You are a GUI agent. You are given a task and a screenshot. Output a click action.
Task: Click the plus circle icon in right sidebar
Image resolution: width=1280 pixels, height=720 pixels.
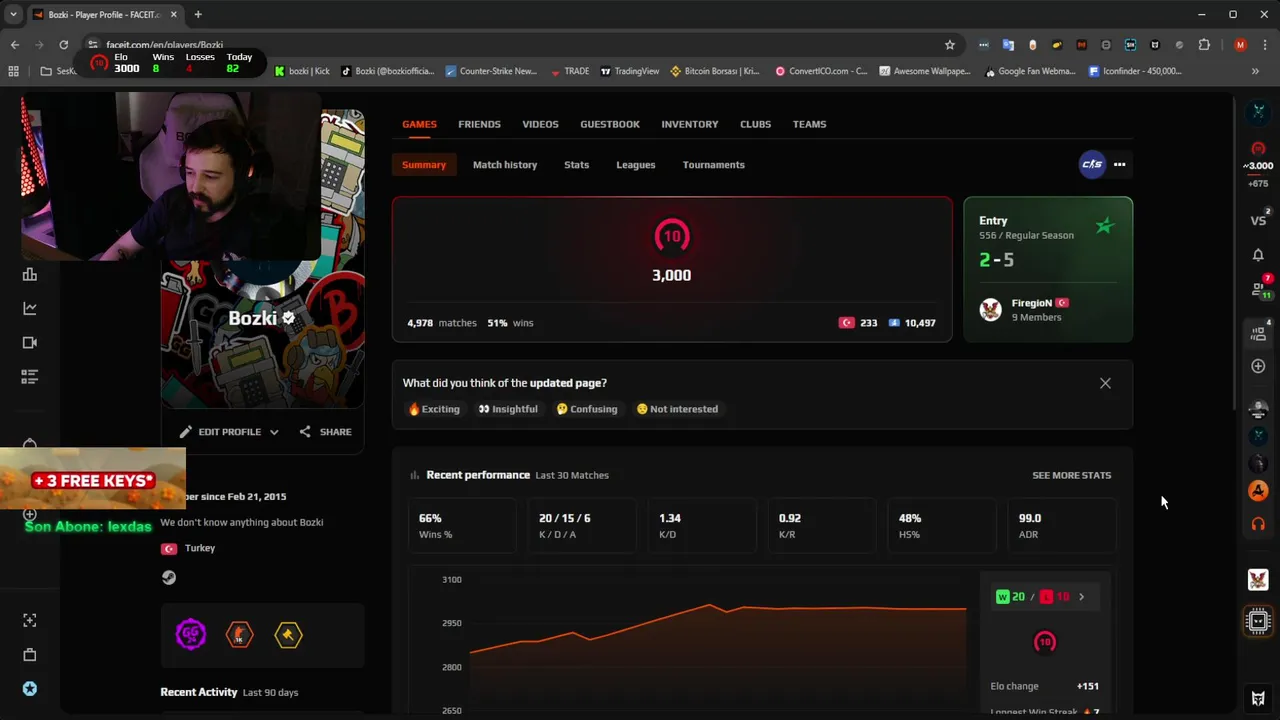[x=1258, y=366]
